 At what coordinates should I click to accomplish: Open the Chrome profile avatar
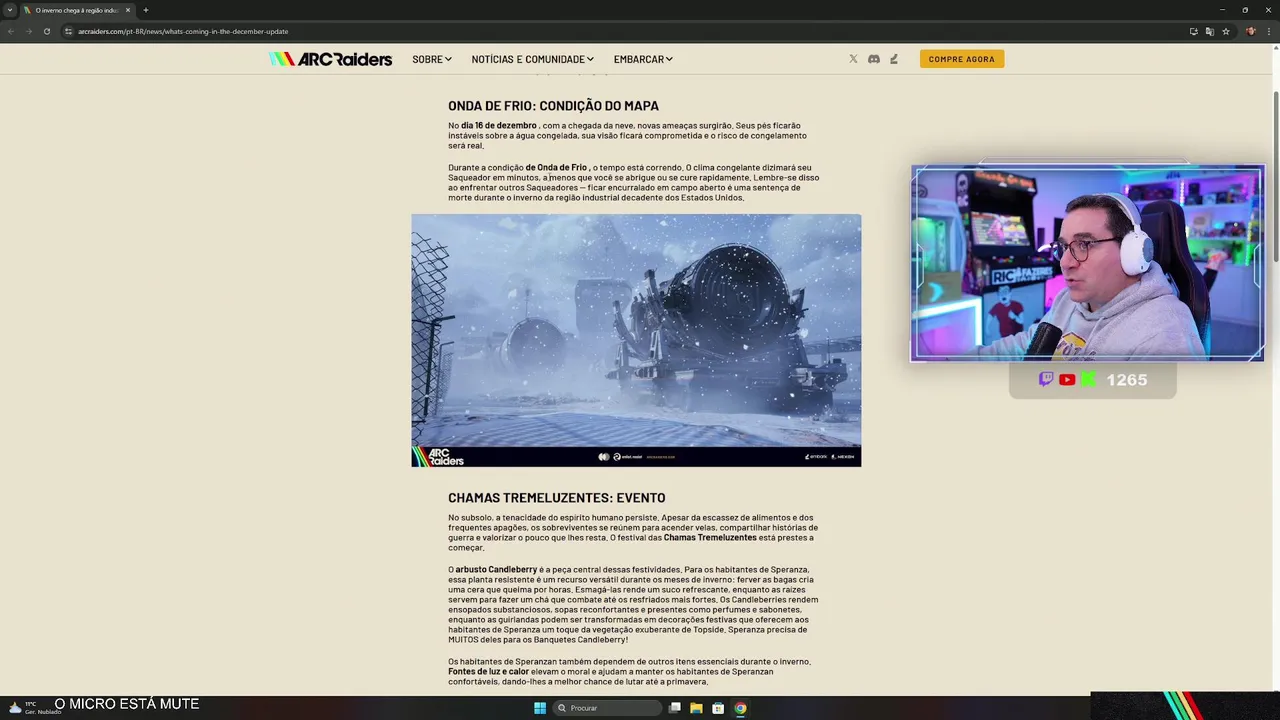(1251, 31)
